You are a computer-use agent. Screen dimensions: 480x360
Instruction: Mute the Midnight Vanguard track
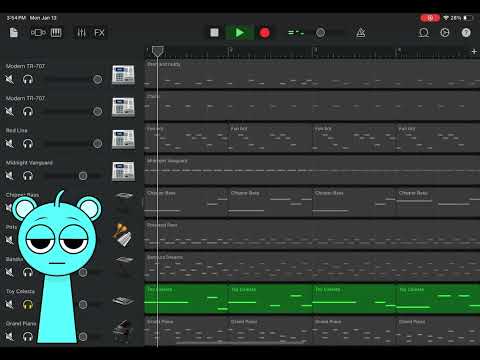10,176
